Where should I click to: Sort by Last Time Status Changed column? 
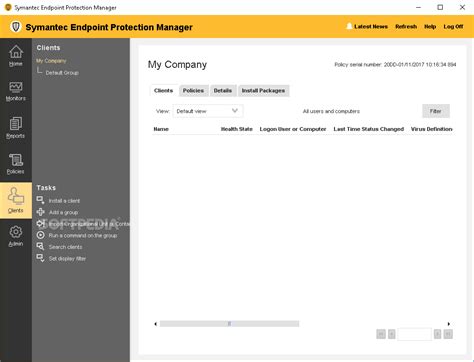click(x=369, y=129)
